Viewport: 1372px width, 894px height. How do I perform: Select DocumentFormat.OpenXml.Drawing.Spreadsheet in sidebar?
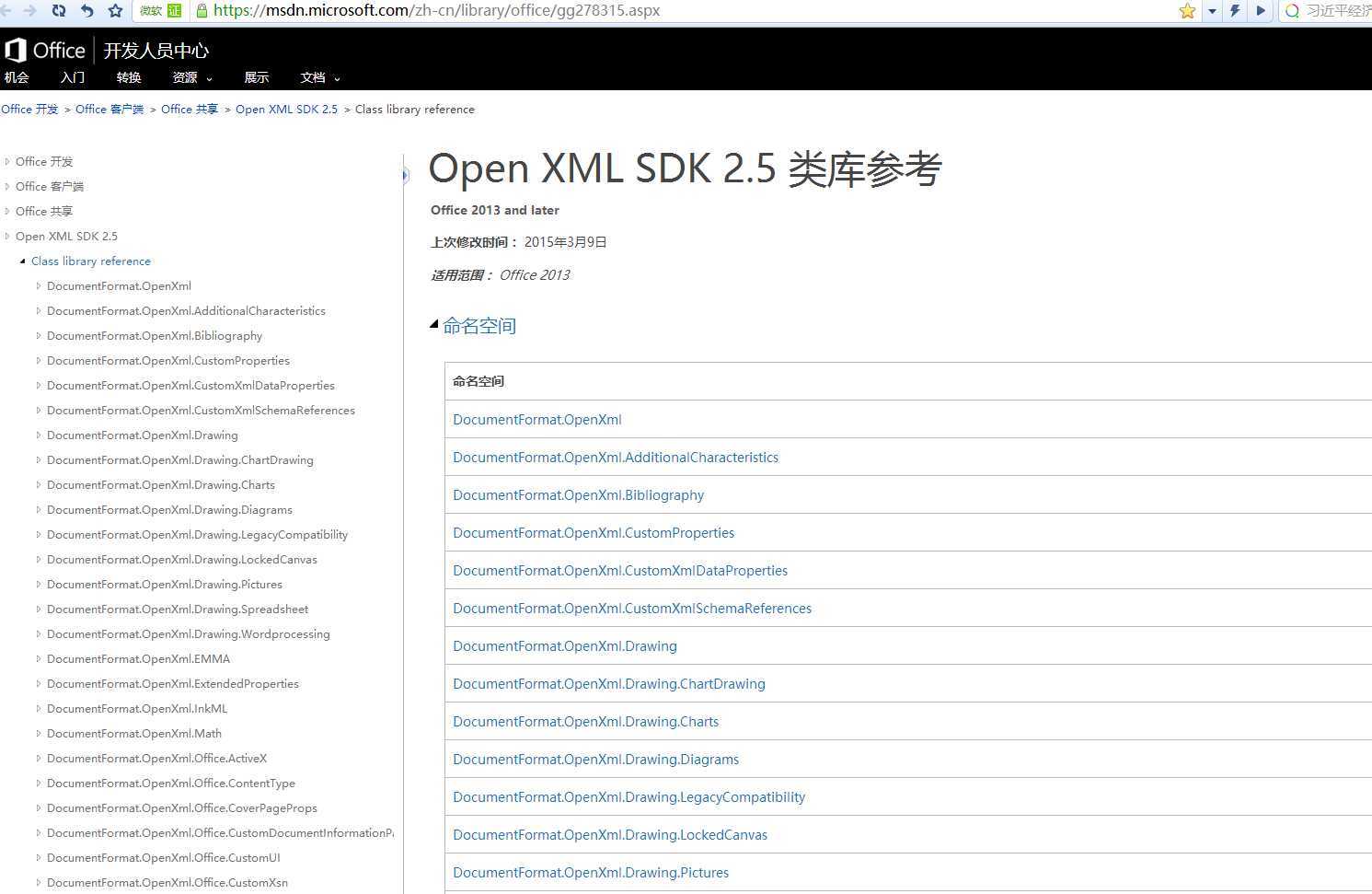pyautogui.click(x=178, y=610)
